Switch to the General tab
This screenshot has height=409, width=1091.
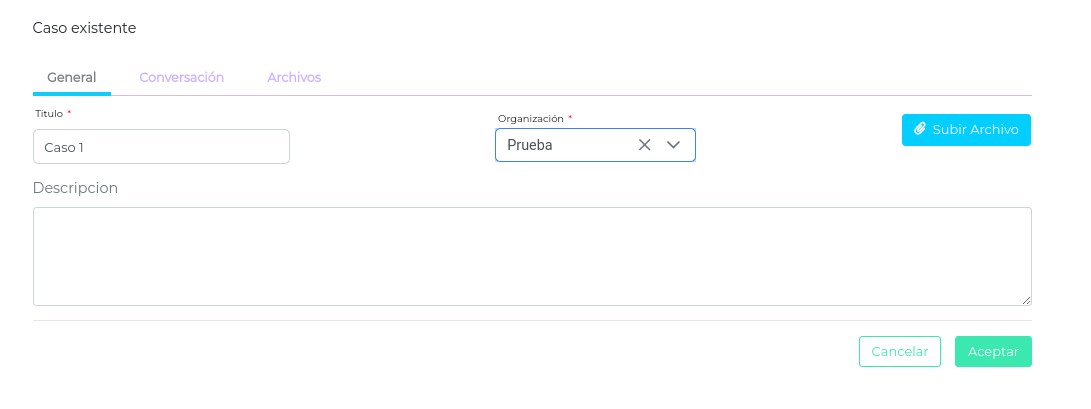[72, 77]
